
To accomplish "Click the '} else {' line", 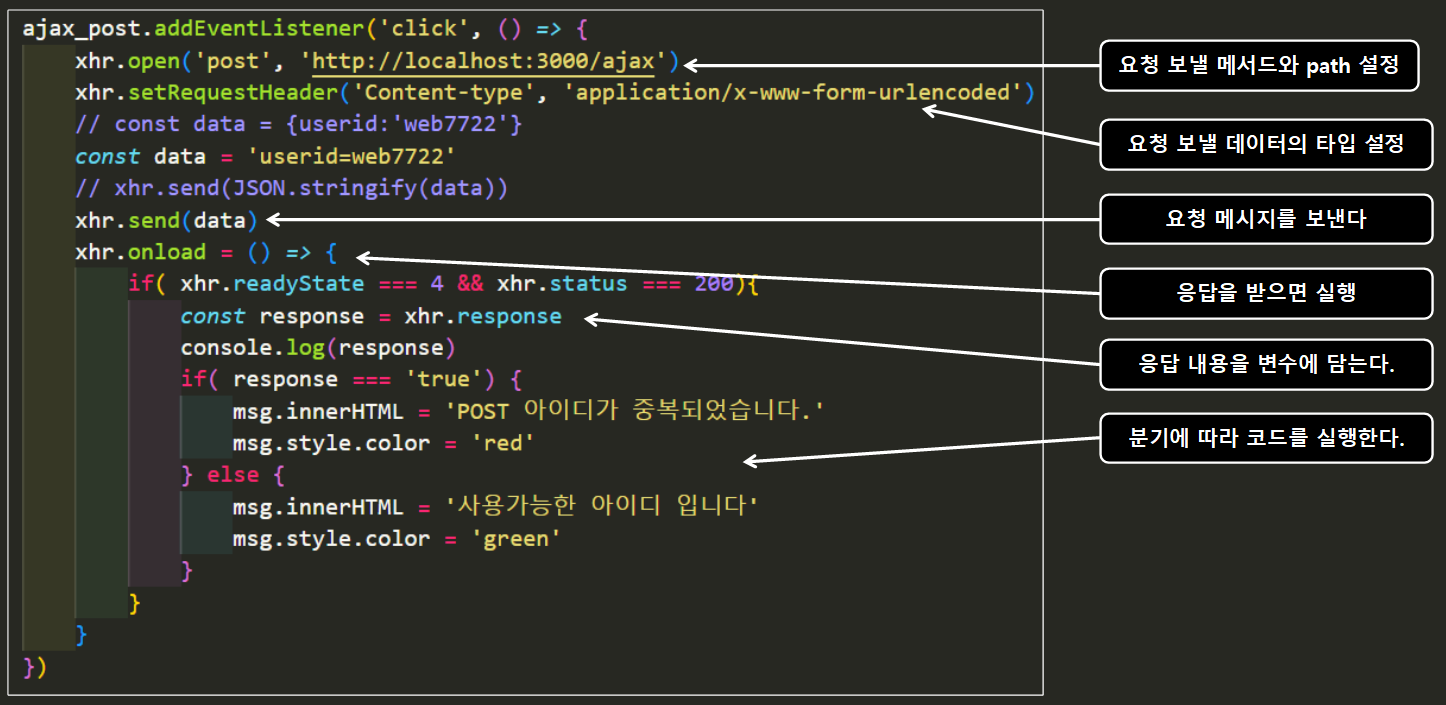I will (x=233, y=475).
